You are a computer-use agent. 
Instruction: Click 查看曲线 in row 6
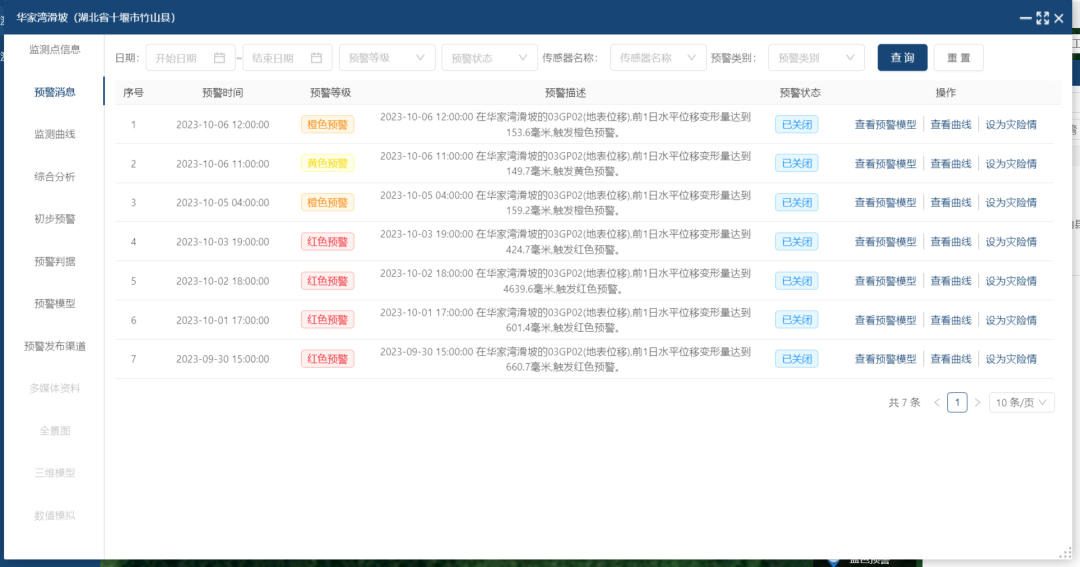951,320
